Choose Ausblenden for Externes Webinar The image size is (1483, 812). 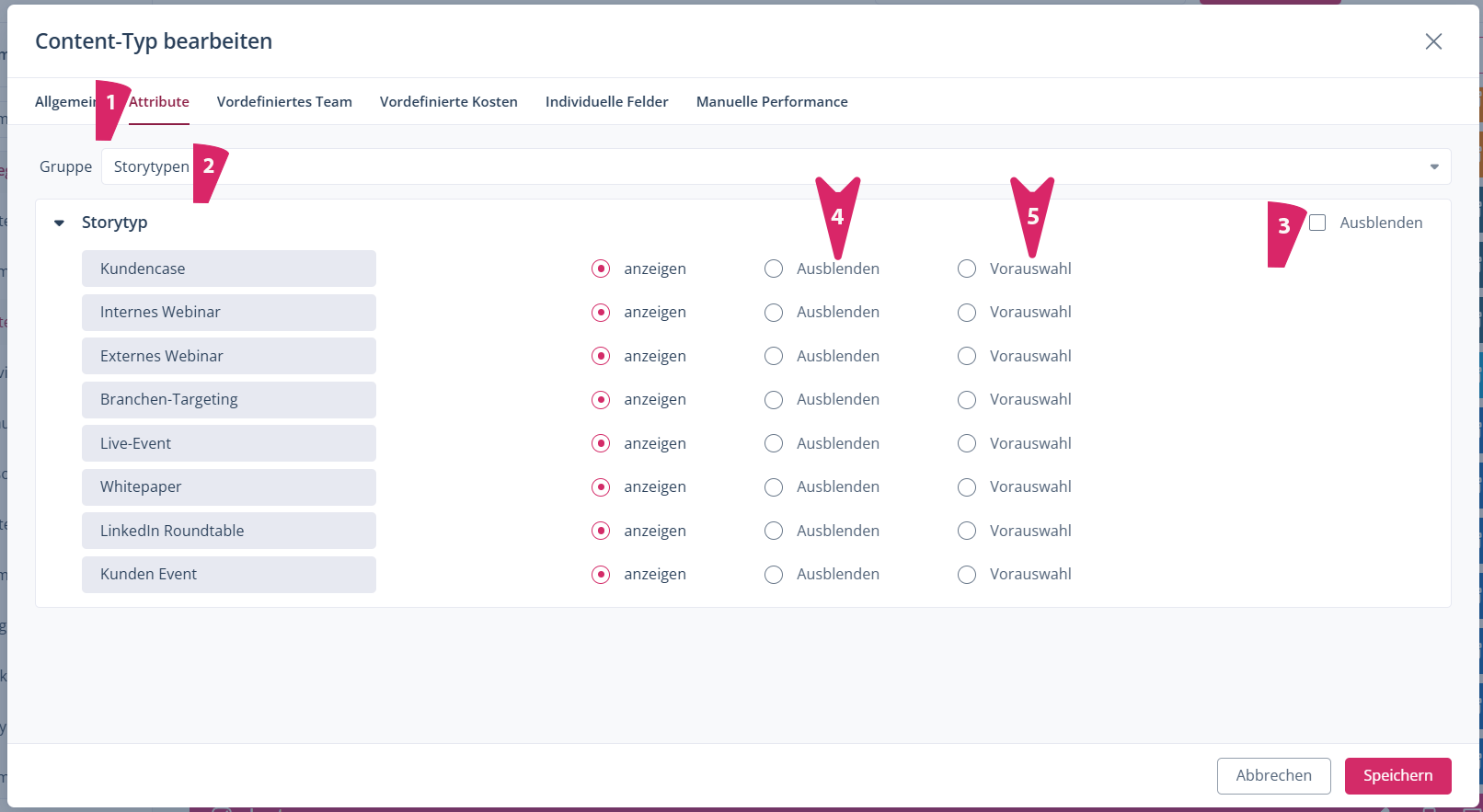coord(774,356)
